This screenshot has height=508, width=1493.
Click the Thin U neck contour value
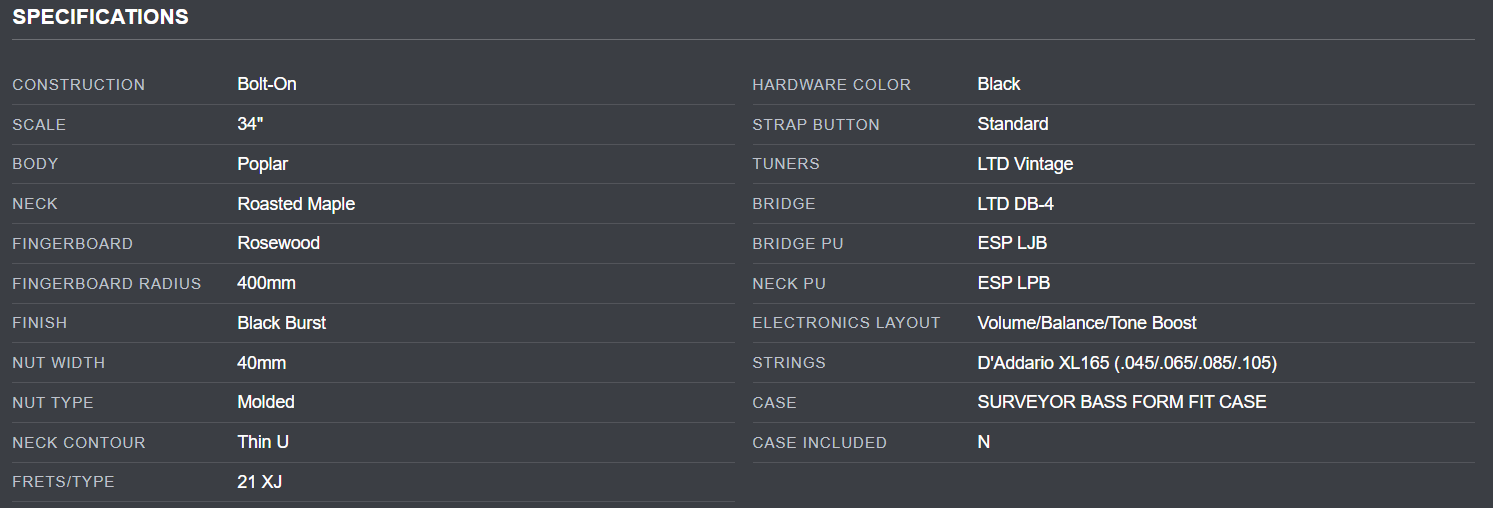[263, 442]
